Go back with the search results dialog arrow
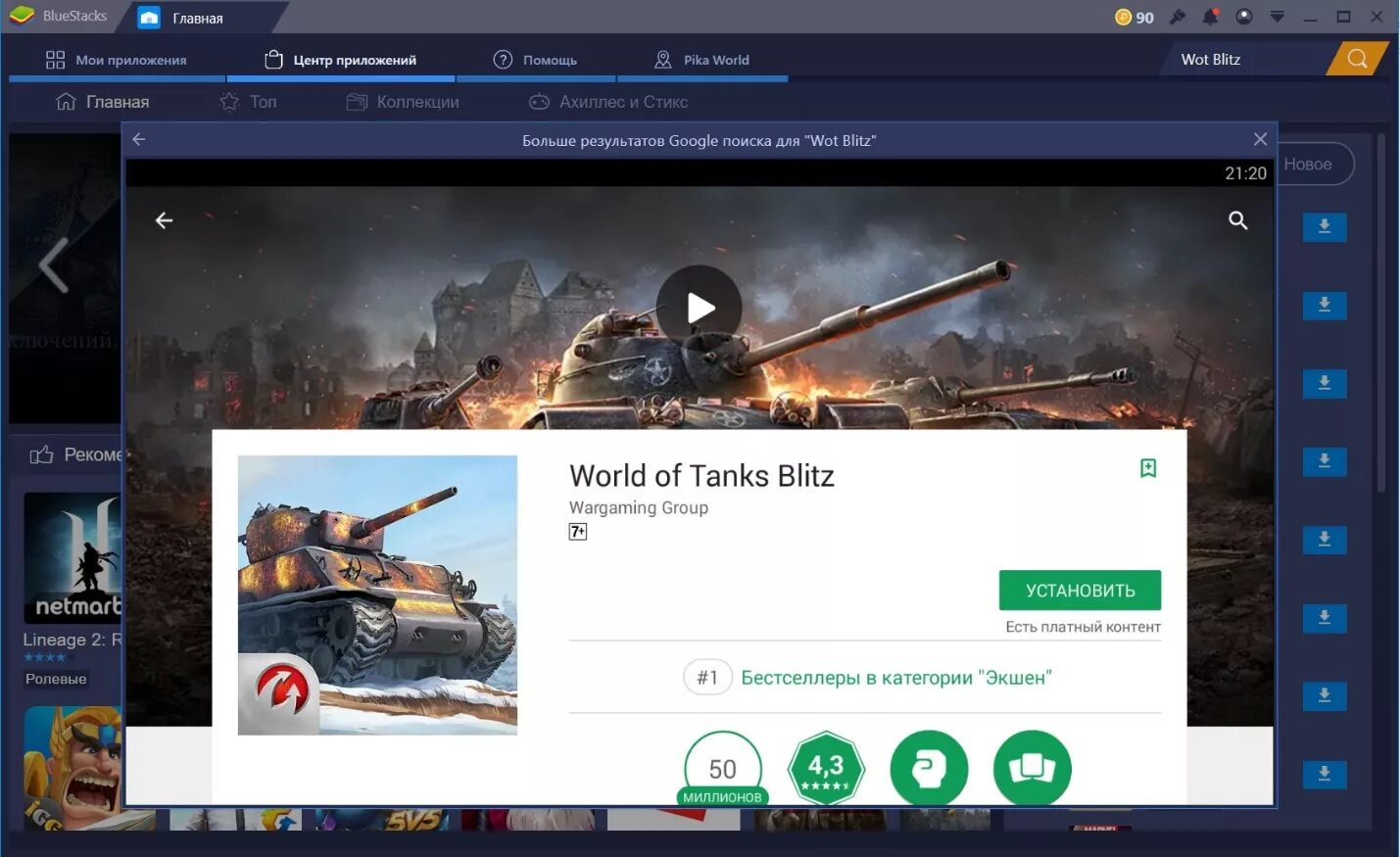The width and height of the screenshot is (1400, 857). [x=139, y=139]
